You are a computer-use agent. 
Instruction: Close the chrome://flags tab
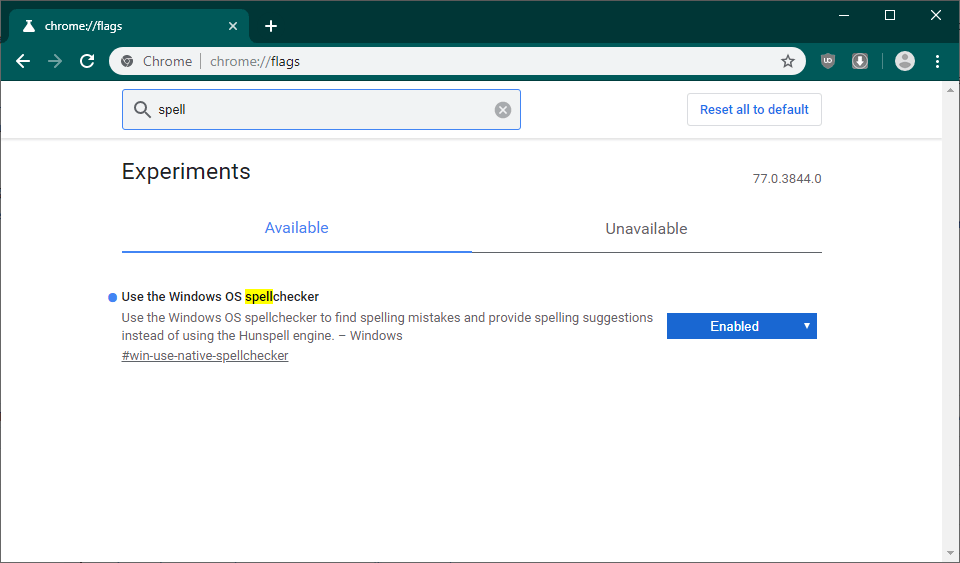[233, 26]
